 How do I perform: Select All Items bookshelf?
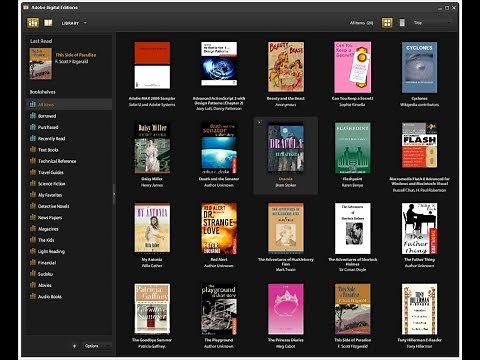click(x=69, y=104)
